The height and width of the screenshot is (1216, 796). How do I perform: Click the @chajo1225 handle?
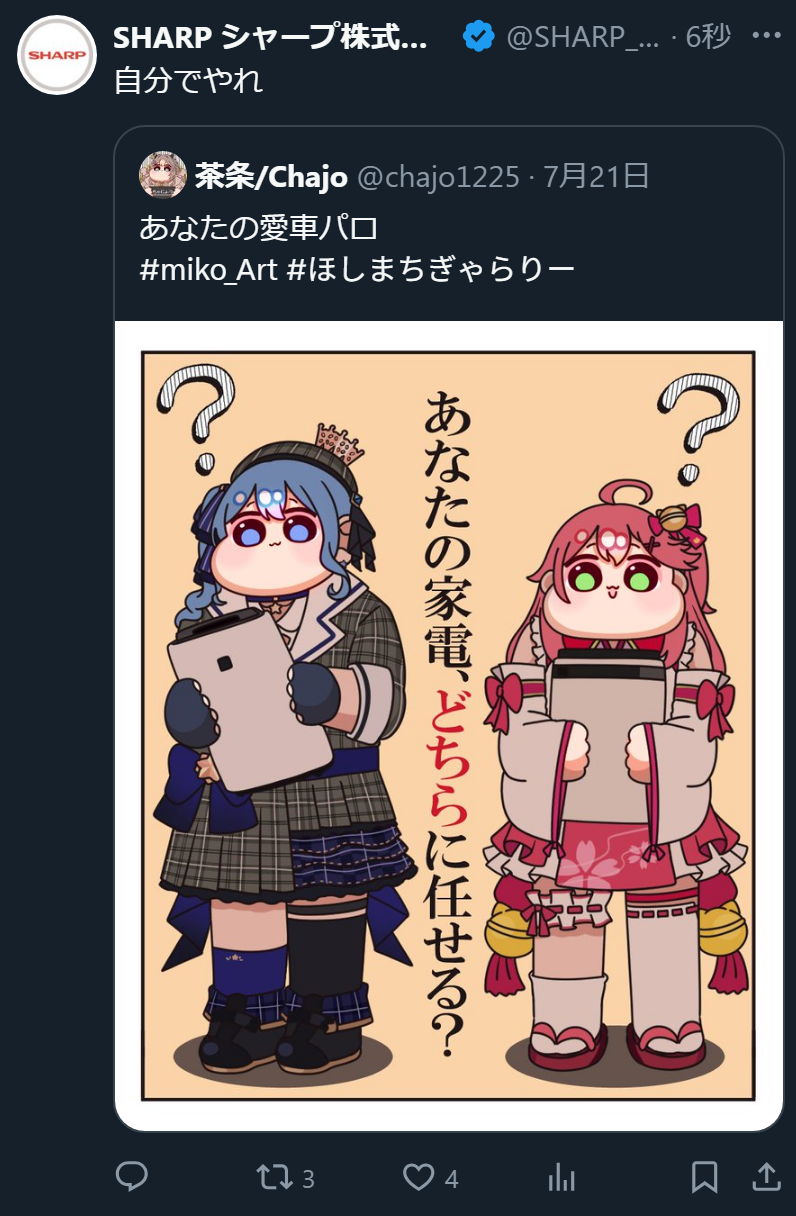coord(439,177)
